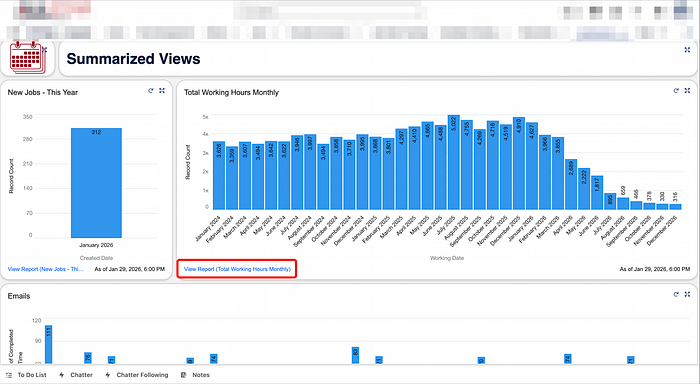Open the Chatter utility bar item

76,375
